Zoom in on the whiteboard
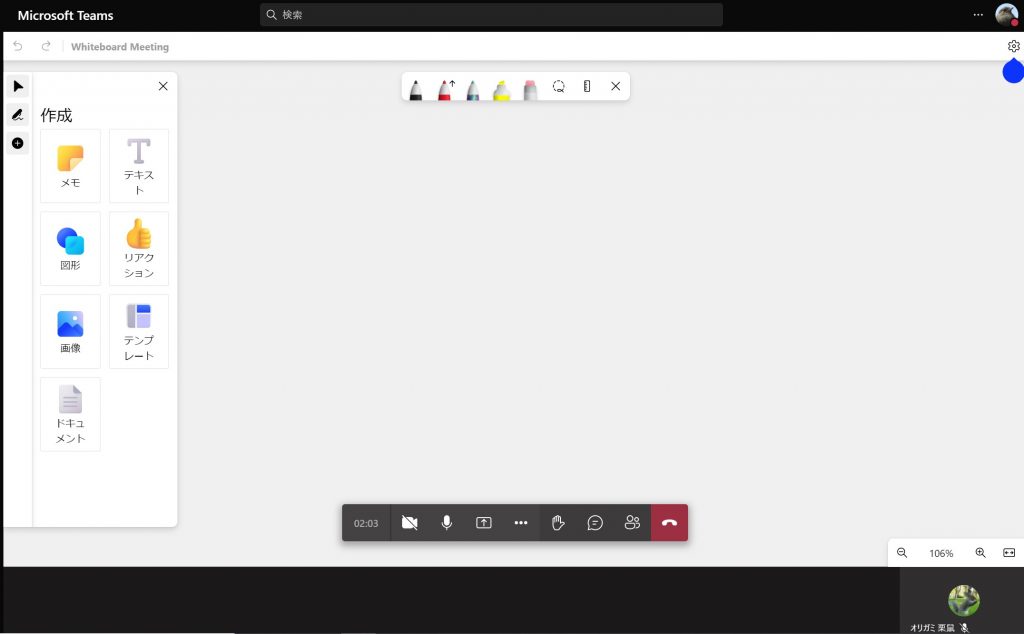This screenshot has height=634, width=1024. [x=980, y=553]
